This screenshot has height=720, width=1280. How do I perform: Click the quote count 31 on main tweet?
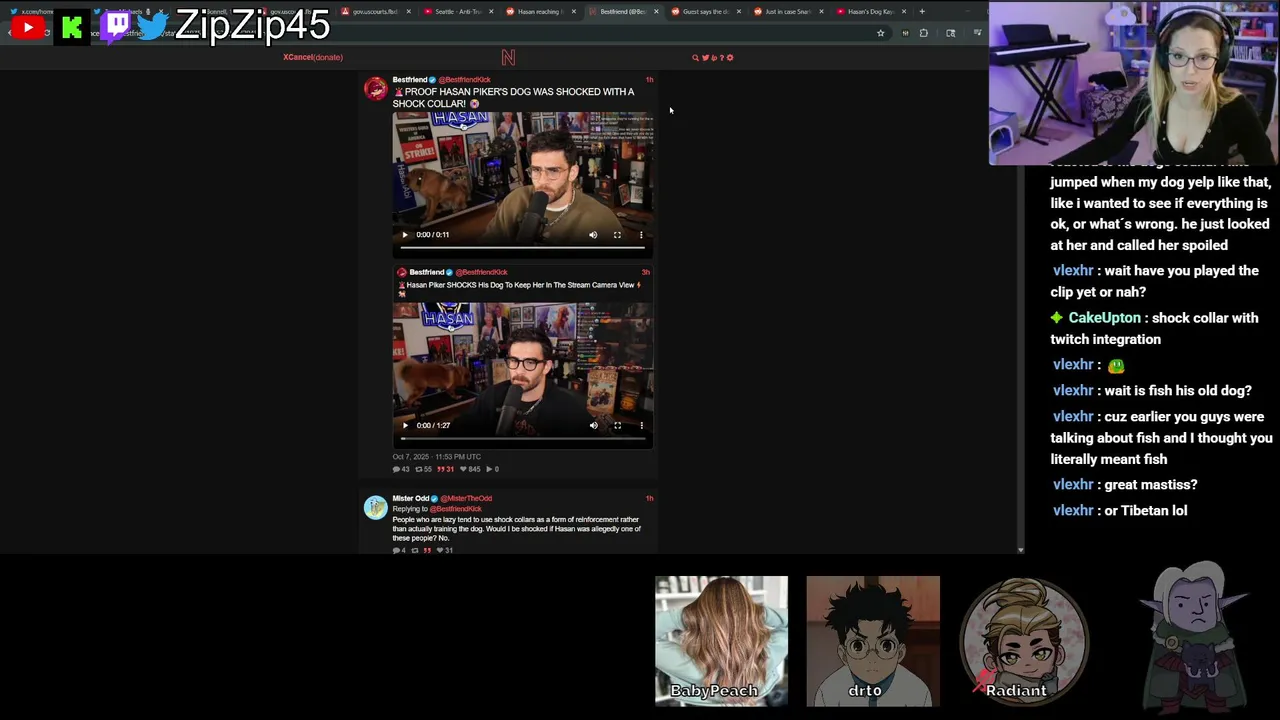click(x=445, y=469)
